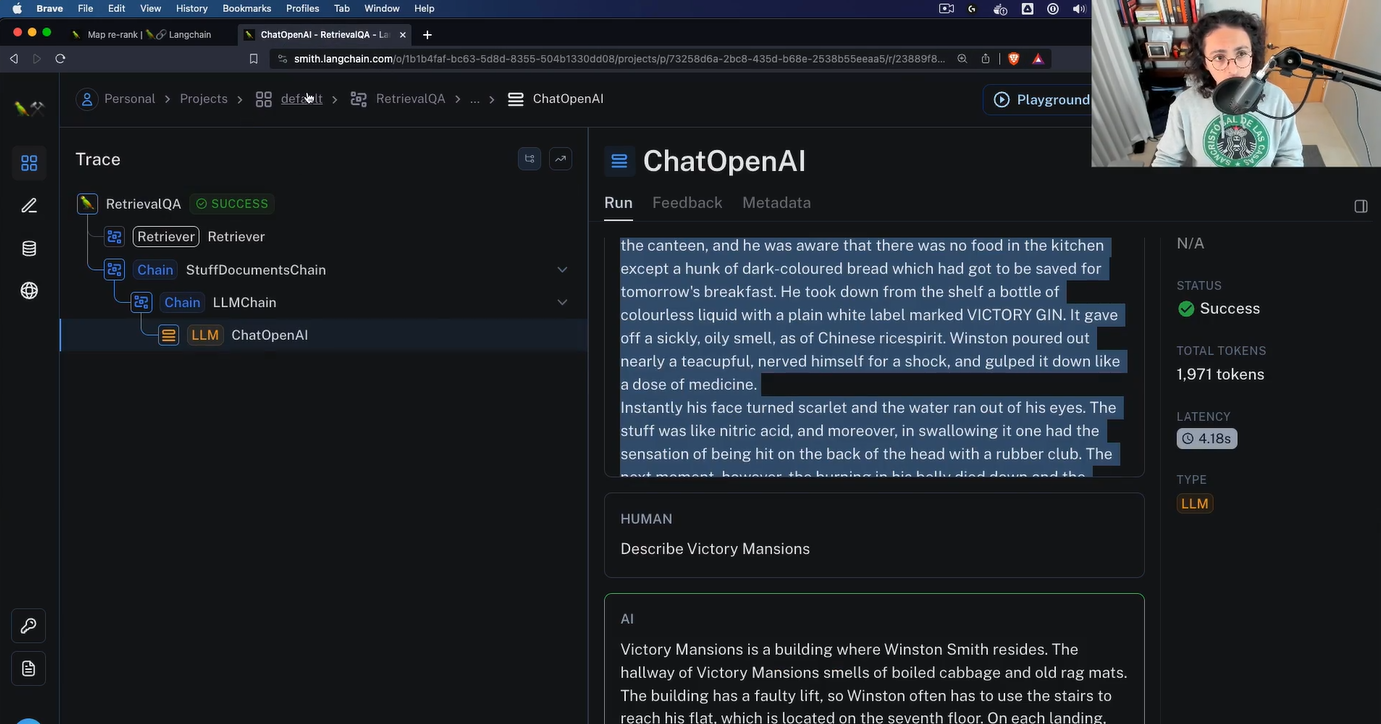The image size is (1381, 724).
Task: Click the StuffDocumentsChain row icon
Action: pos(115,270)
